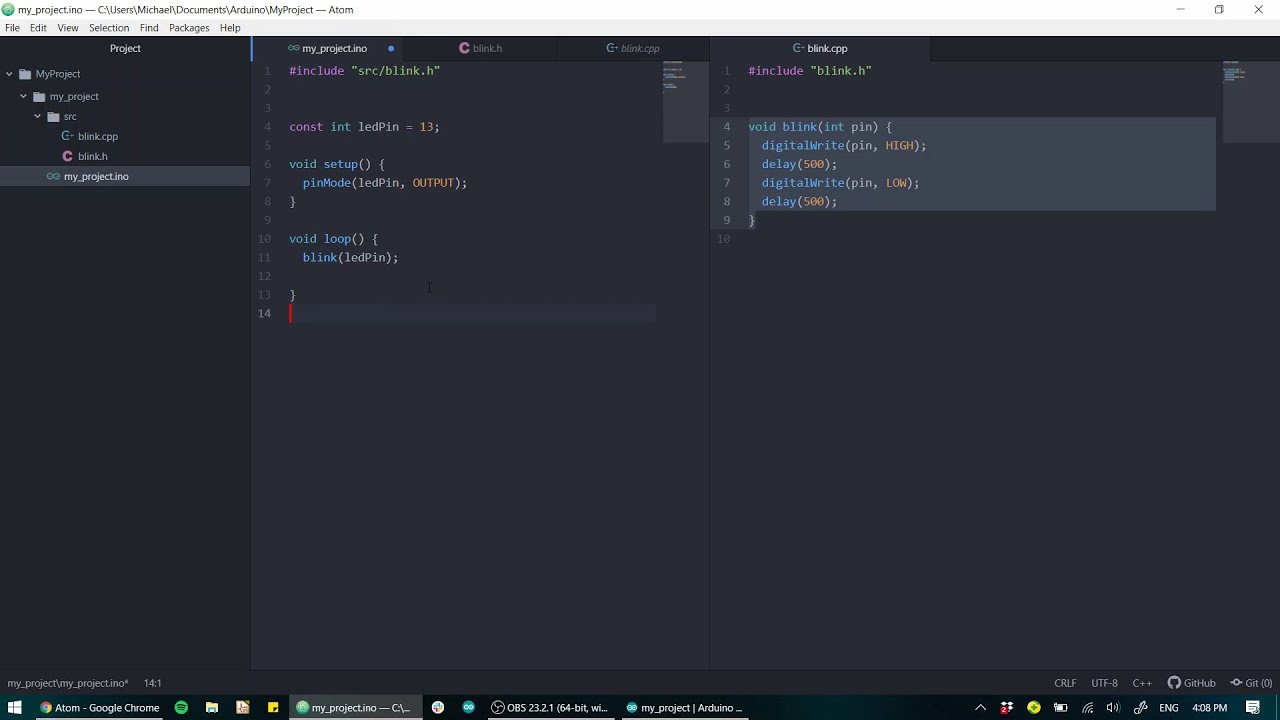Collapse the src folder chevron
The image size is (1280, 720).
pyautogui.click(x=38, y=116)
